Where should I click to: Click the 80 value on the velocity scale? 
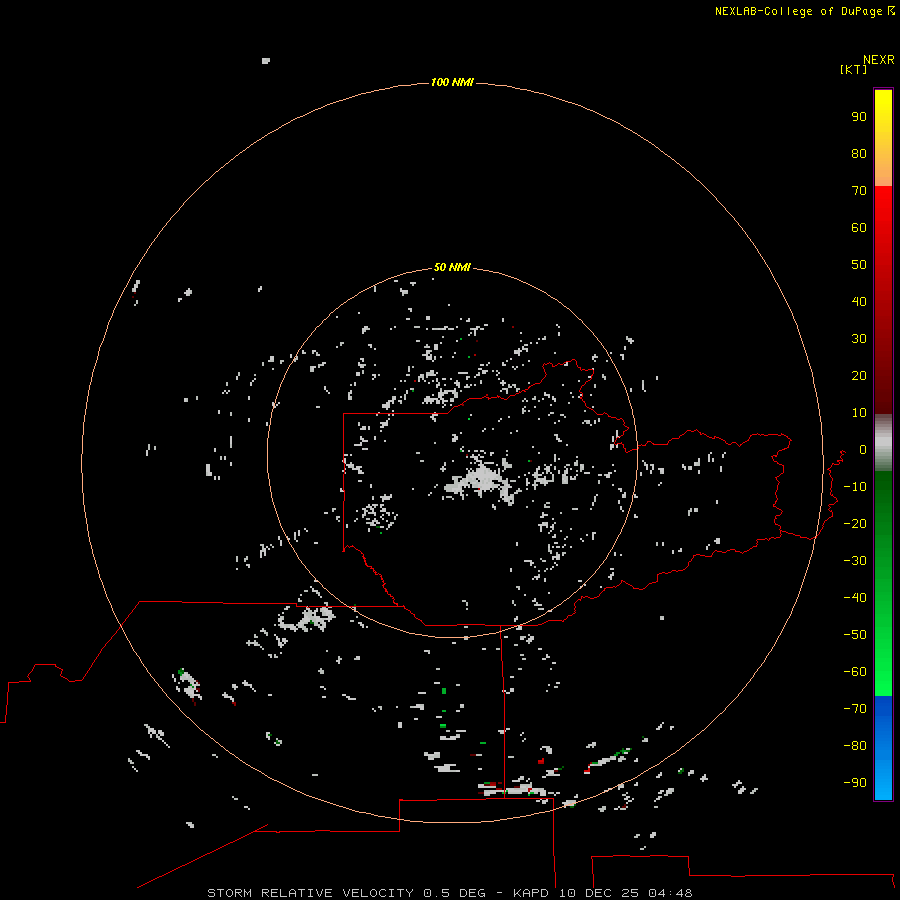click(x=859, y=153)
